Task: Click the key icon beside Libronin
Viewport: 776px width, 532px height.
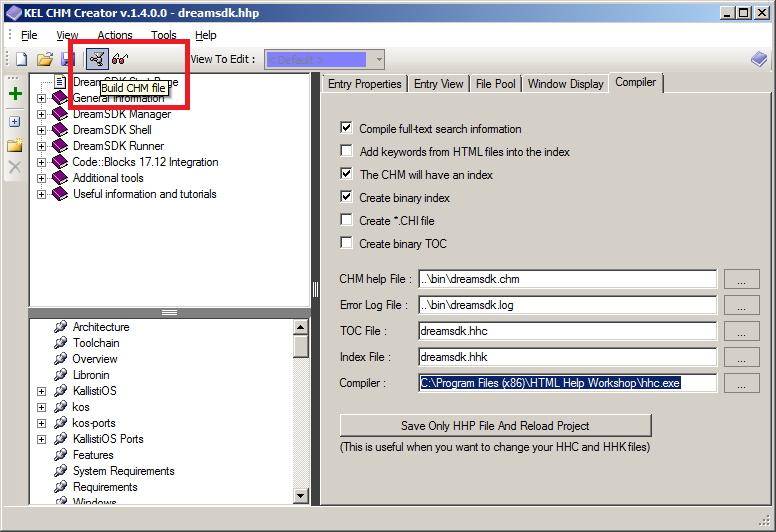Action: click(60, 375)
